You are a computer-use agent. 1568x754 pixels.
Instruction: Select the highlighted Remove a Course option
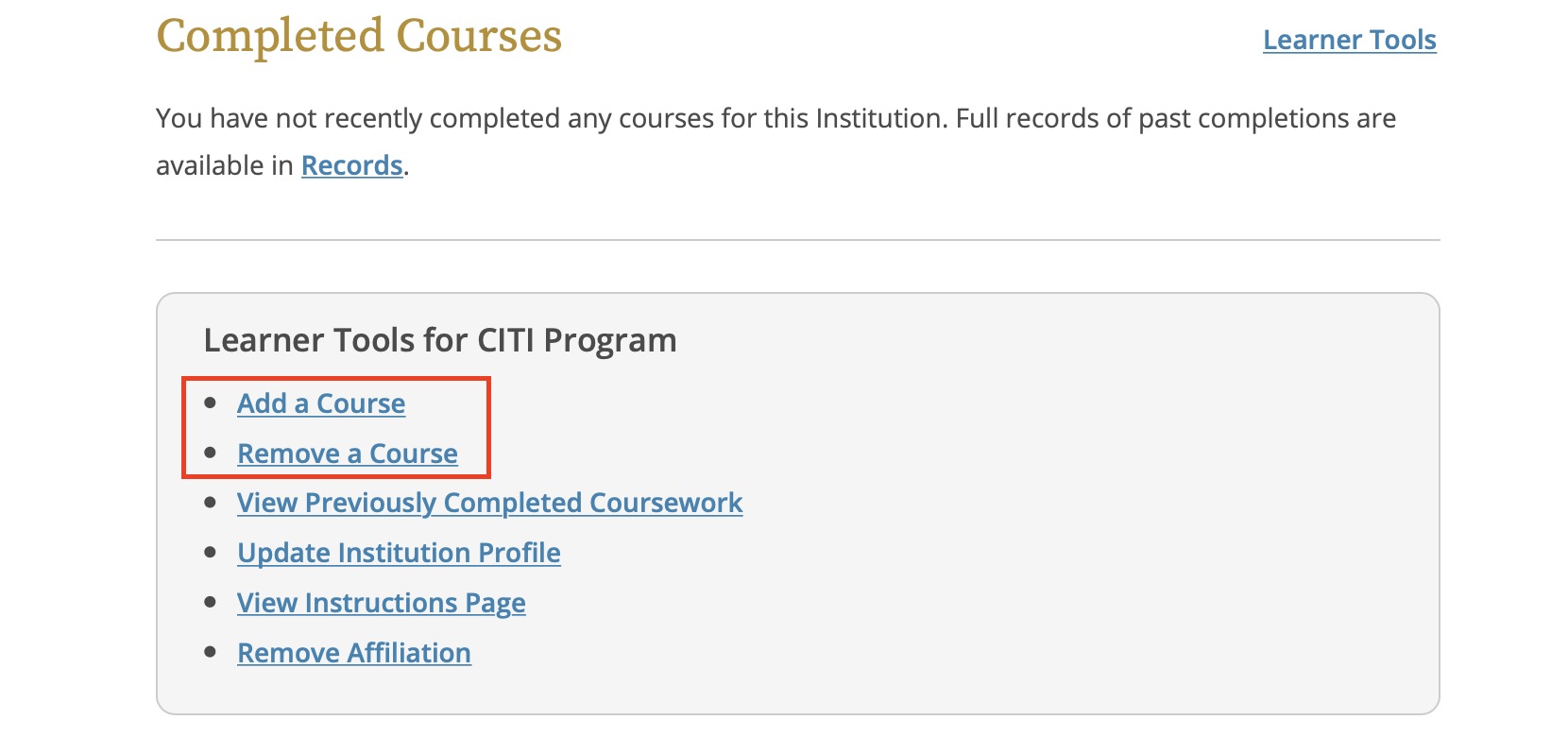tap(347, 454)
